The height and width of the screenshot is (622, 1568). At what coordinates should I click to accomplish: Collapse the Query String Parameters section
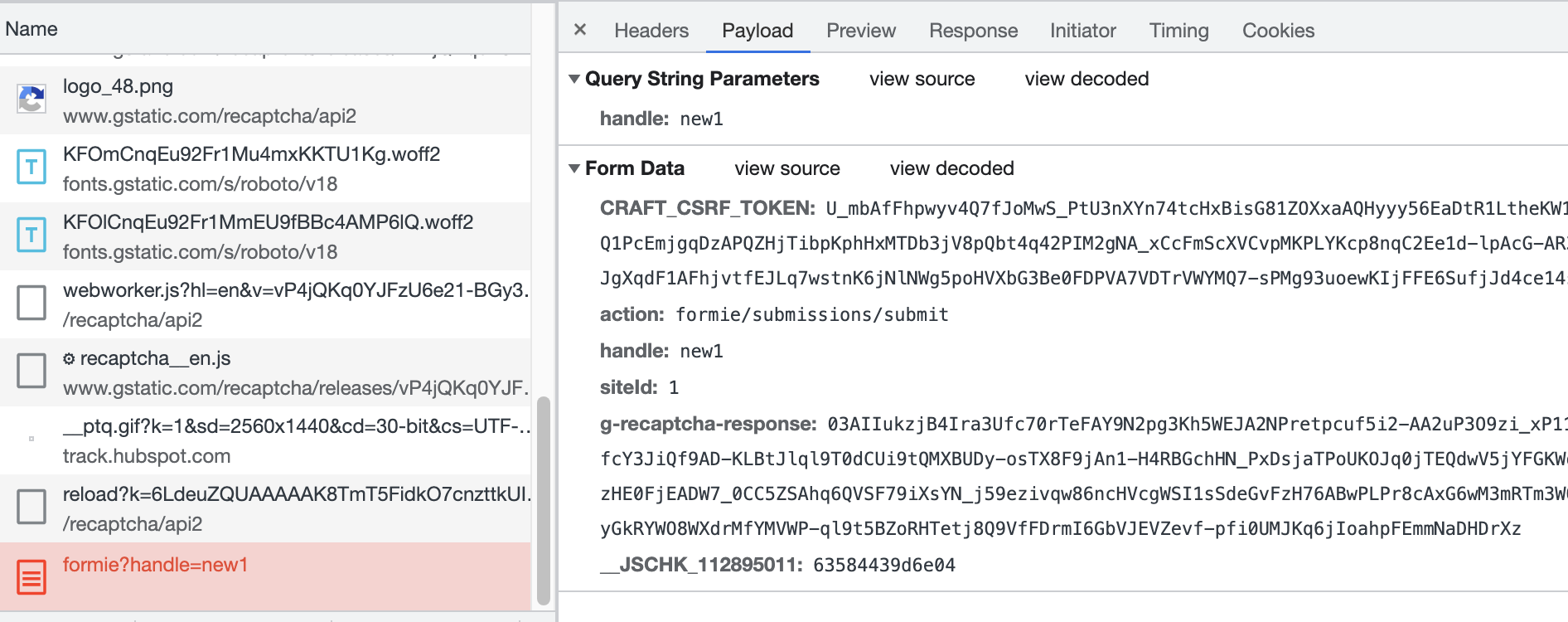pyautogui.click(x=574, y=79)
